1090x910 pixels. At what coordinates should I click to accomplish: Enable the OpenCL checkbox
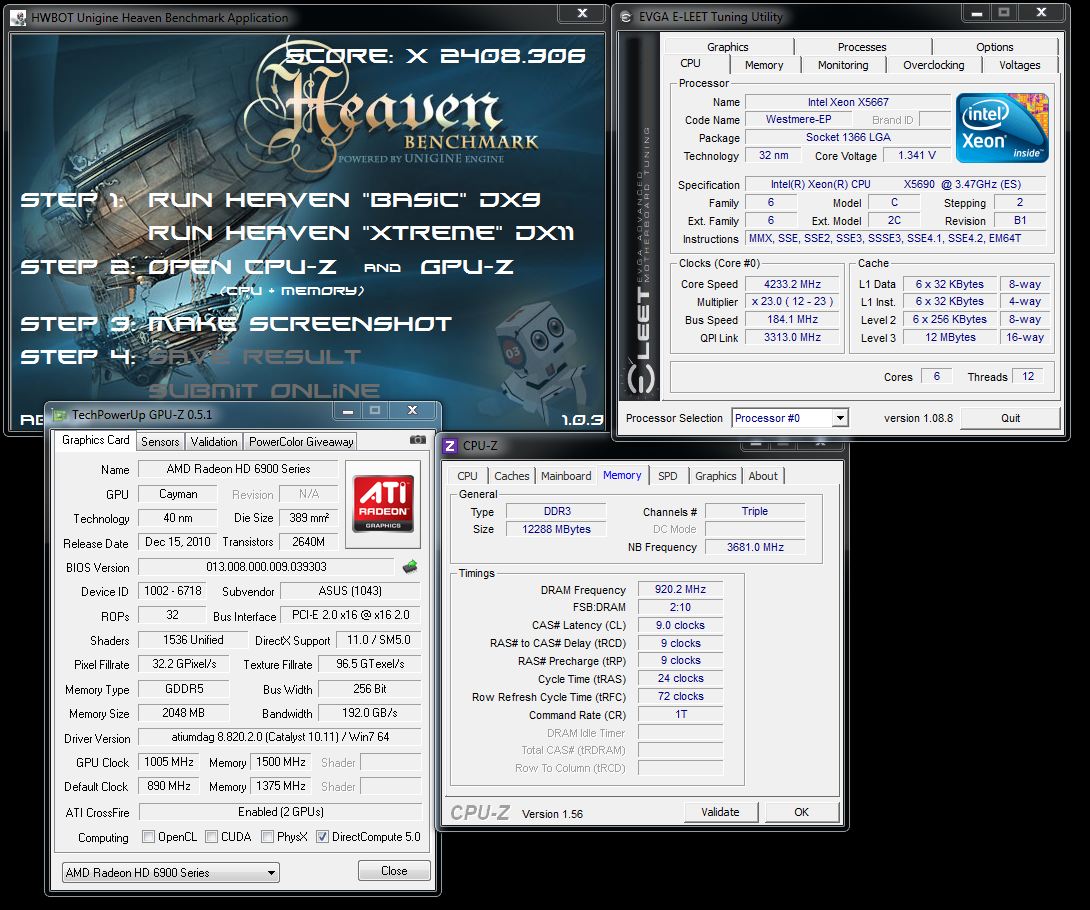pyautogui.click(x=148, y=836)
